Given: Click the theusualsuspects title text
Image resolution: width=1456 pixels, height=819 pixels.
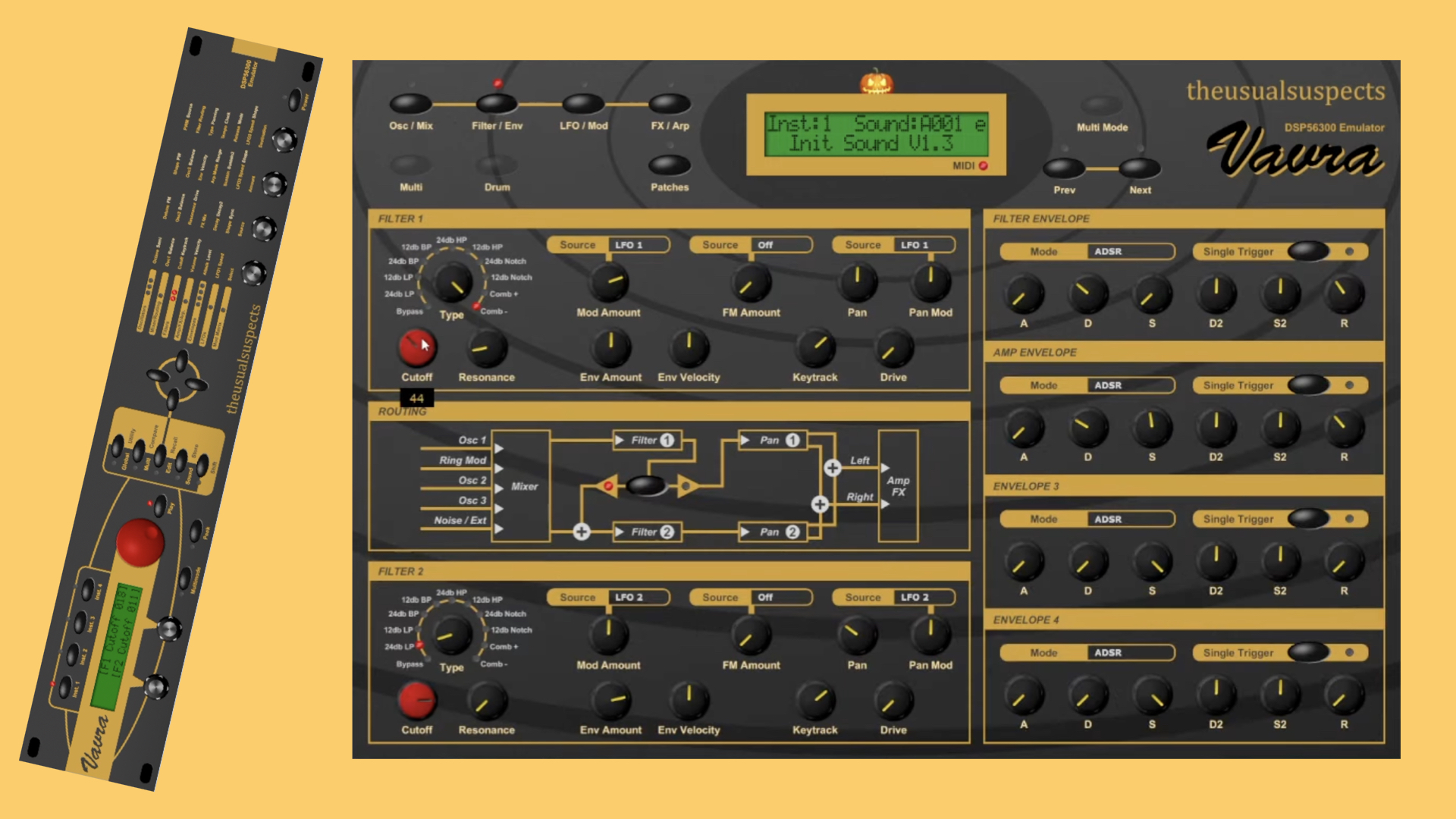Looking at the screenshot, I should click(x=1285, y=91).
